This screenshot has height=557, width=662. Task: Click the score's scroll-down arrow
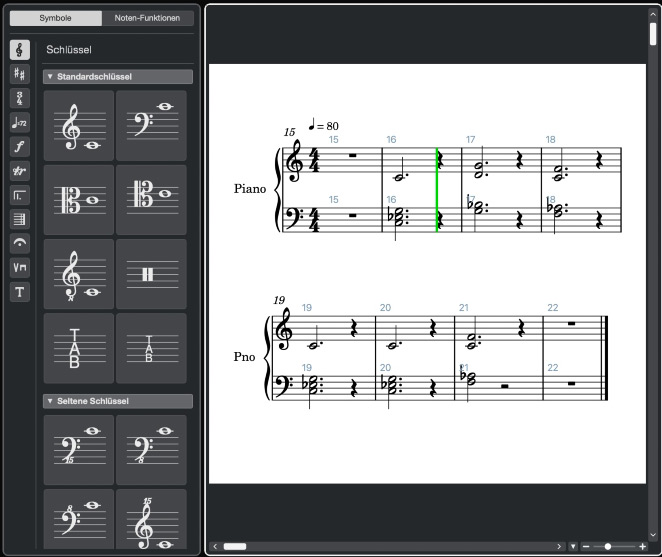[x=653, y=535]
